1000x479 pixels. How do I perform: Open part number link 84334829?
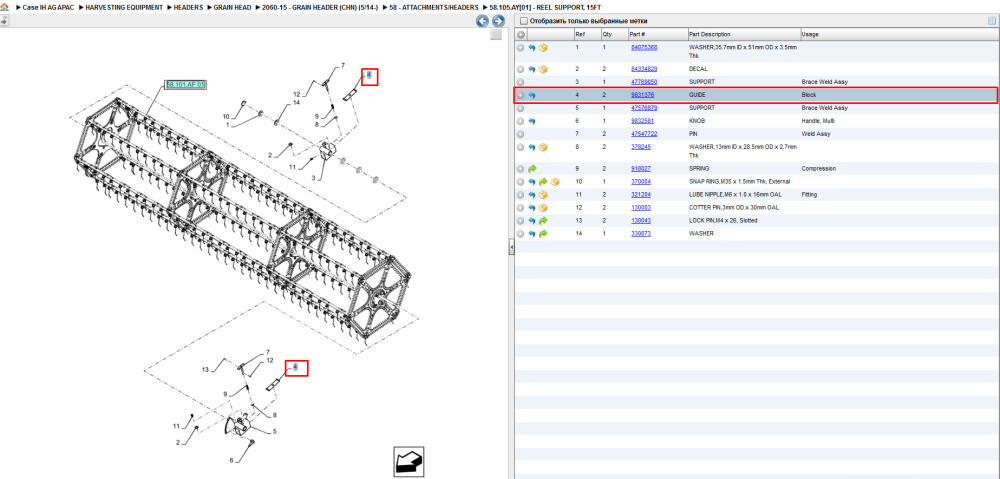point(644,69)
